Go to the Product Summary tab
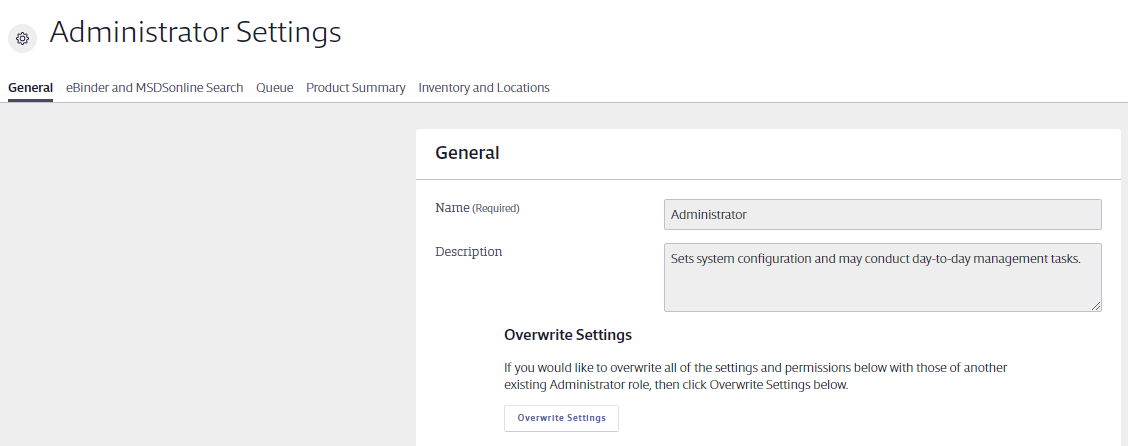Image resolution: width=1128 pixels, height=446 pixels. click(355, 88)
